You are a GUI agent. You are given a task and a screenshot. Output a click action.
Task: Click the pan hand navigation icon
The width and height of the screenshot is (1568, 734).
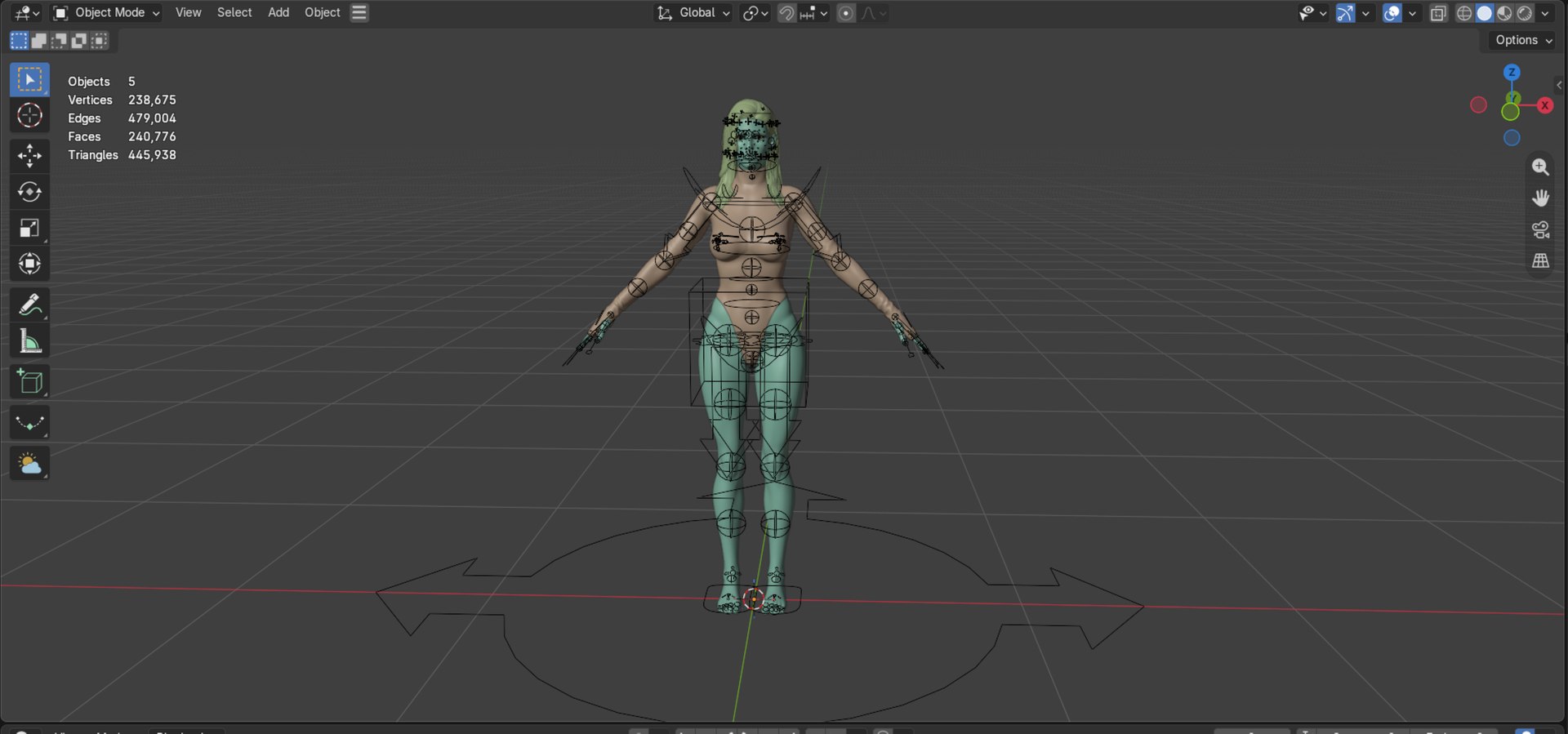click(x=1540, y=198)
